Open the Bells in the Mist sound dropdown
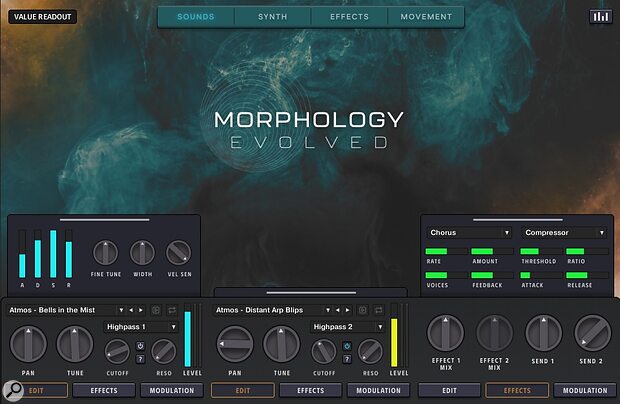The width and height of the screenshot is (620, 404). (x=66, y=310)
